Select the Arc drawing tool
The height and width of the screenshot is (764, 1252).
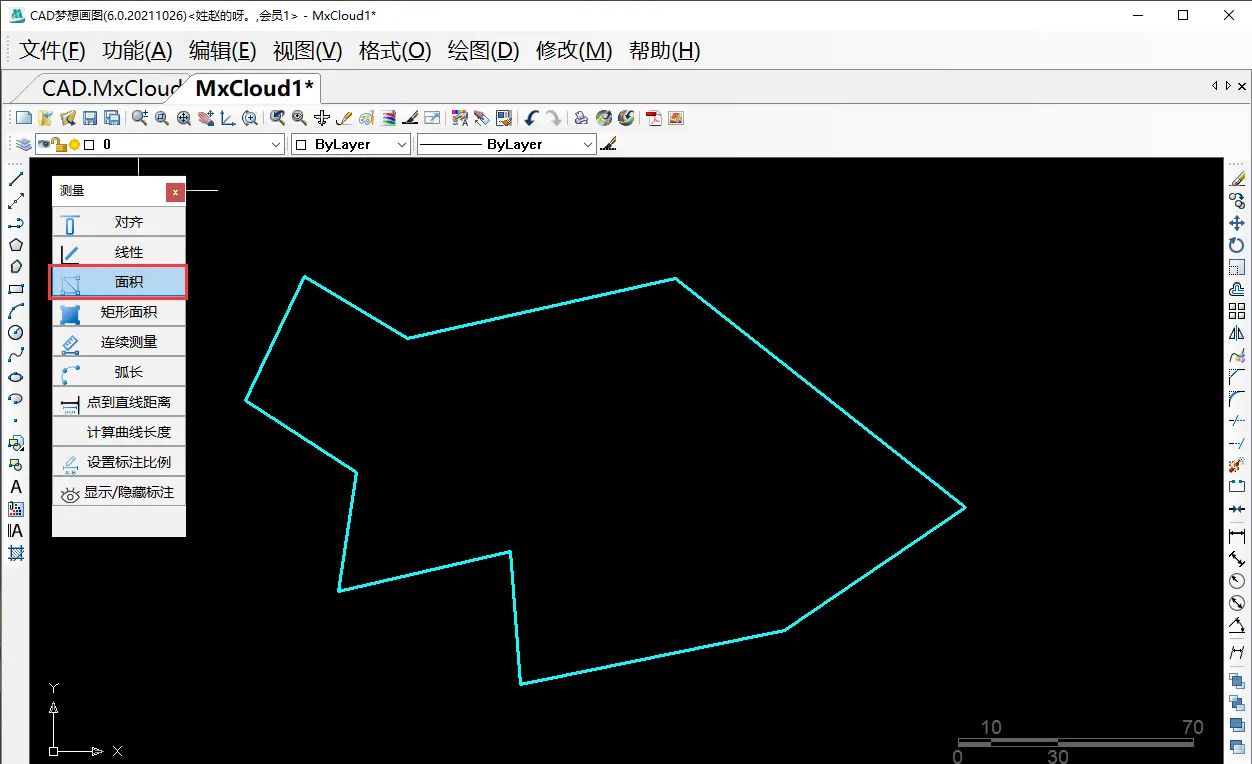click(16, 311)
